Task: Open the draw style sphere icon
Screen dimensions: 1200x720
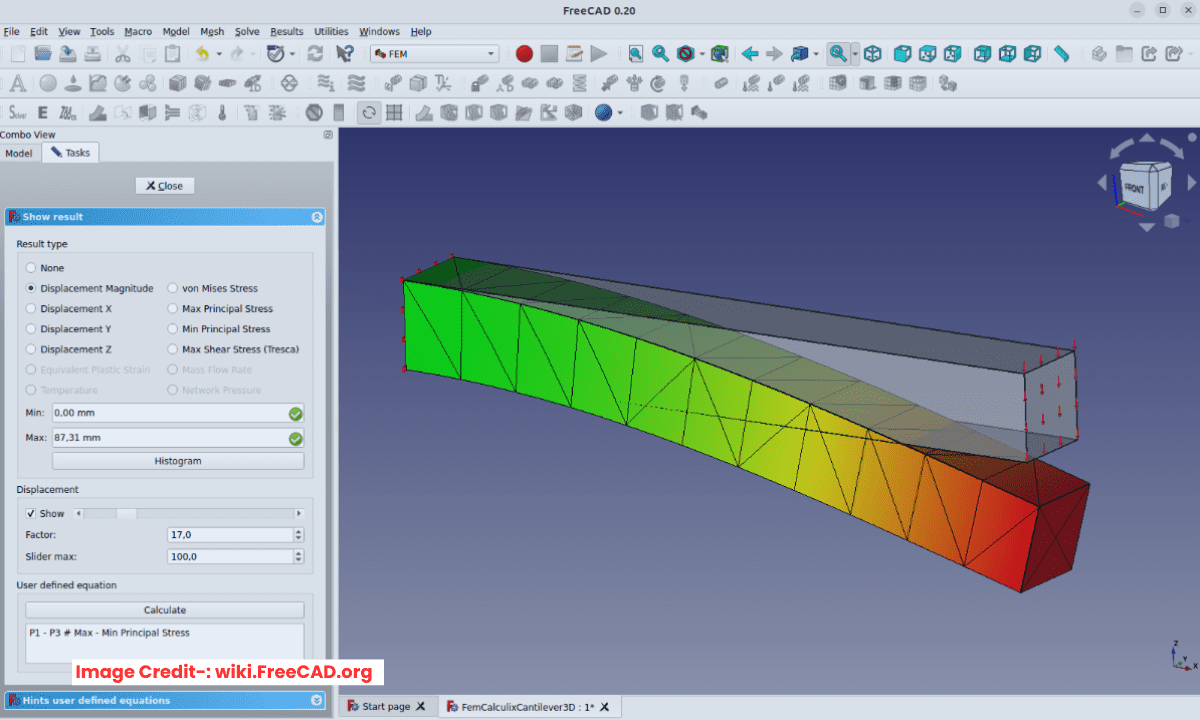Action: pyautogui.click(x=603, y=112)
